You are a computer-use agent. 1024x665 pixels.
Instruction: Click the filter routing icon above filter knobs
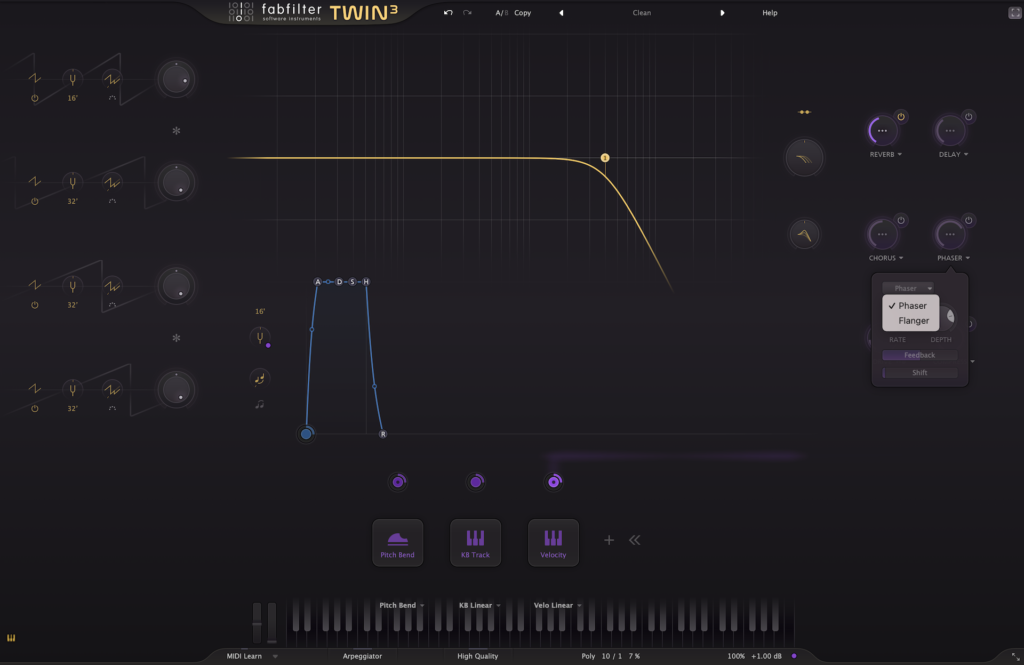point(803,112)
